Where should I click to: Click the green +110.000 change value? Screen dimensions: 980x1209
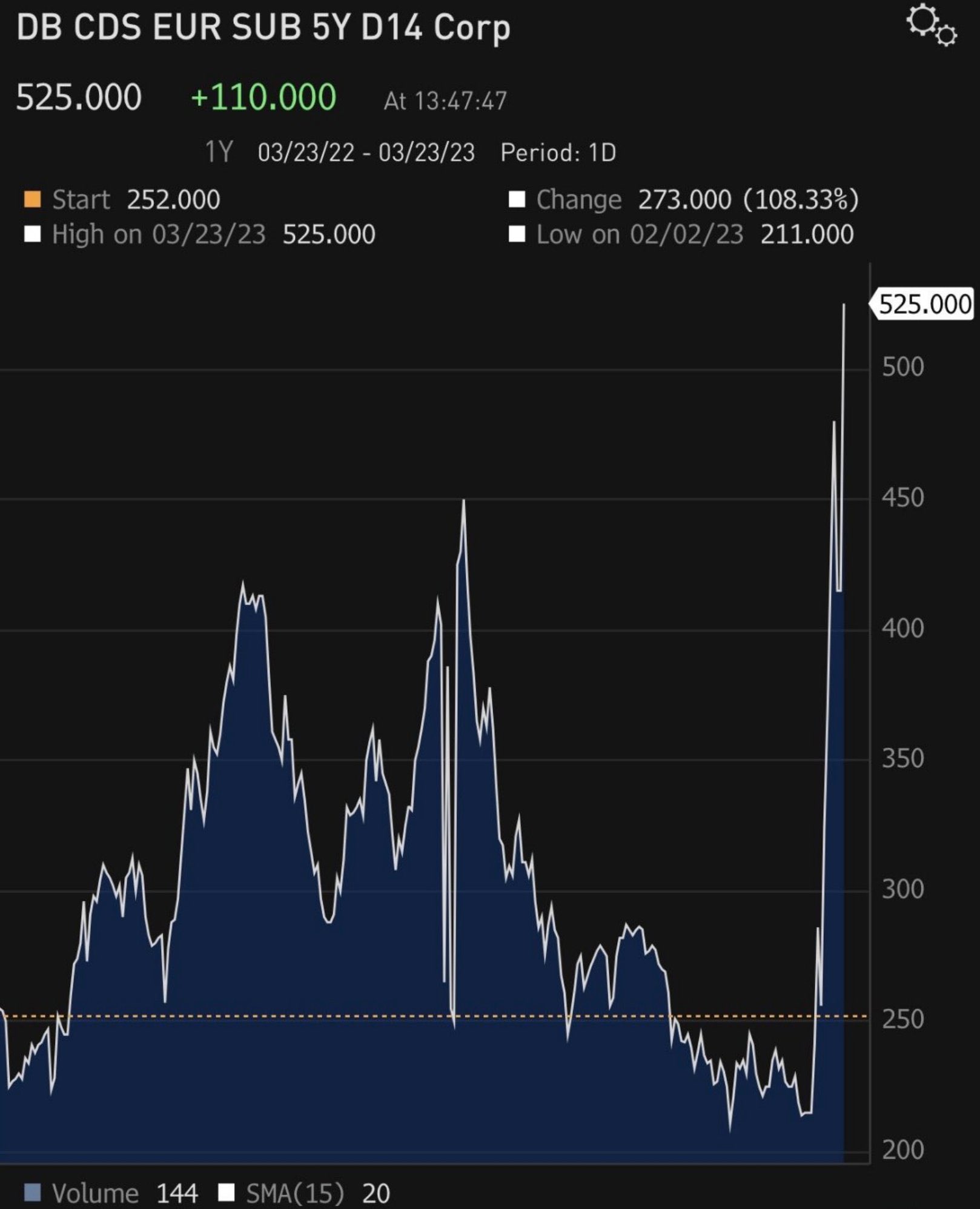(x=263, y=97)
